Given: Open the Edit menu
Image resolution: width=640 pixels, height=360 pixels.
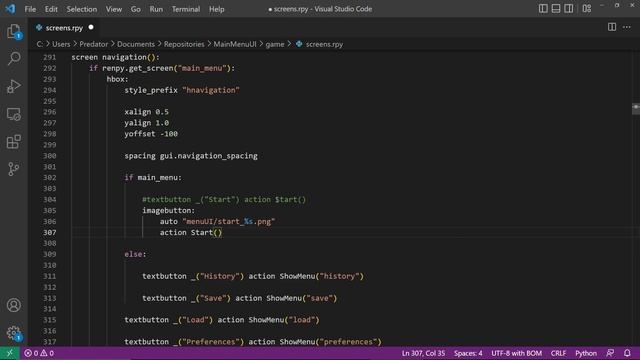Looking at the screenshot, I should tap(51, 9).
